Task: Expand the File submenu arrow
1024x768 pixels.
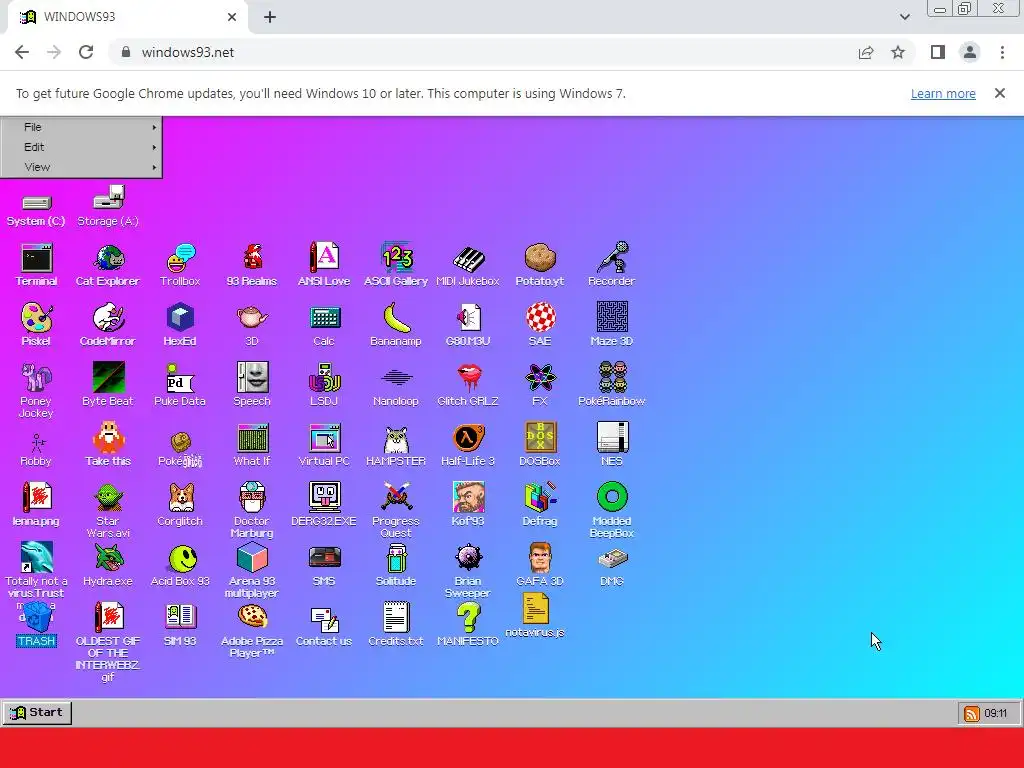Action: tap(154, 127)
